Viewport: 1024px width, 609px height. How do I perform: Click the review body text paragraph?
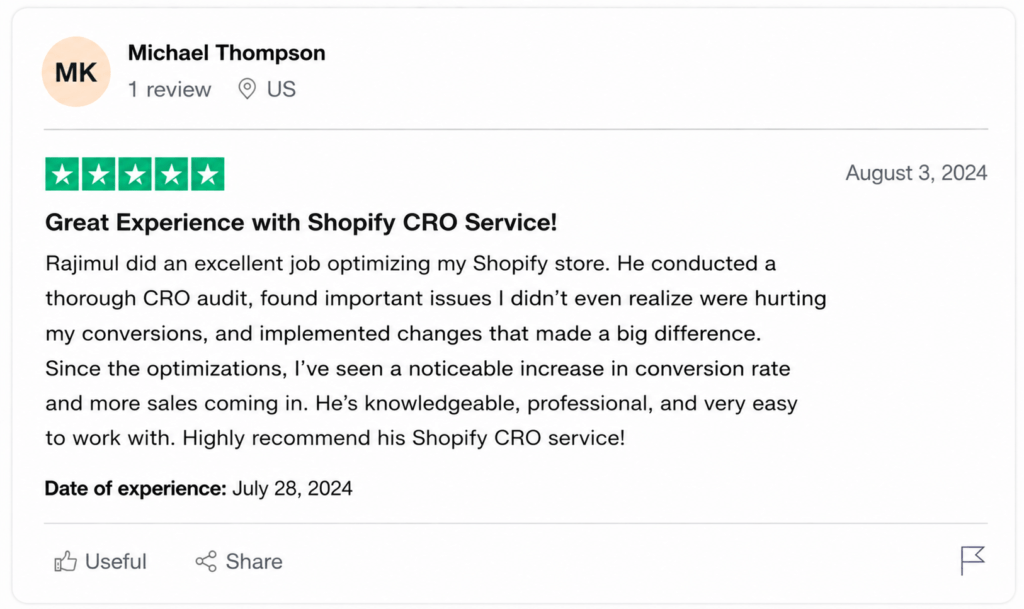436,351
